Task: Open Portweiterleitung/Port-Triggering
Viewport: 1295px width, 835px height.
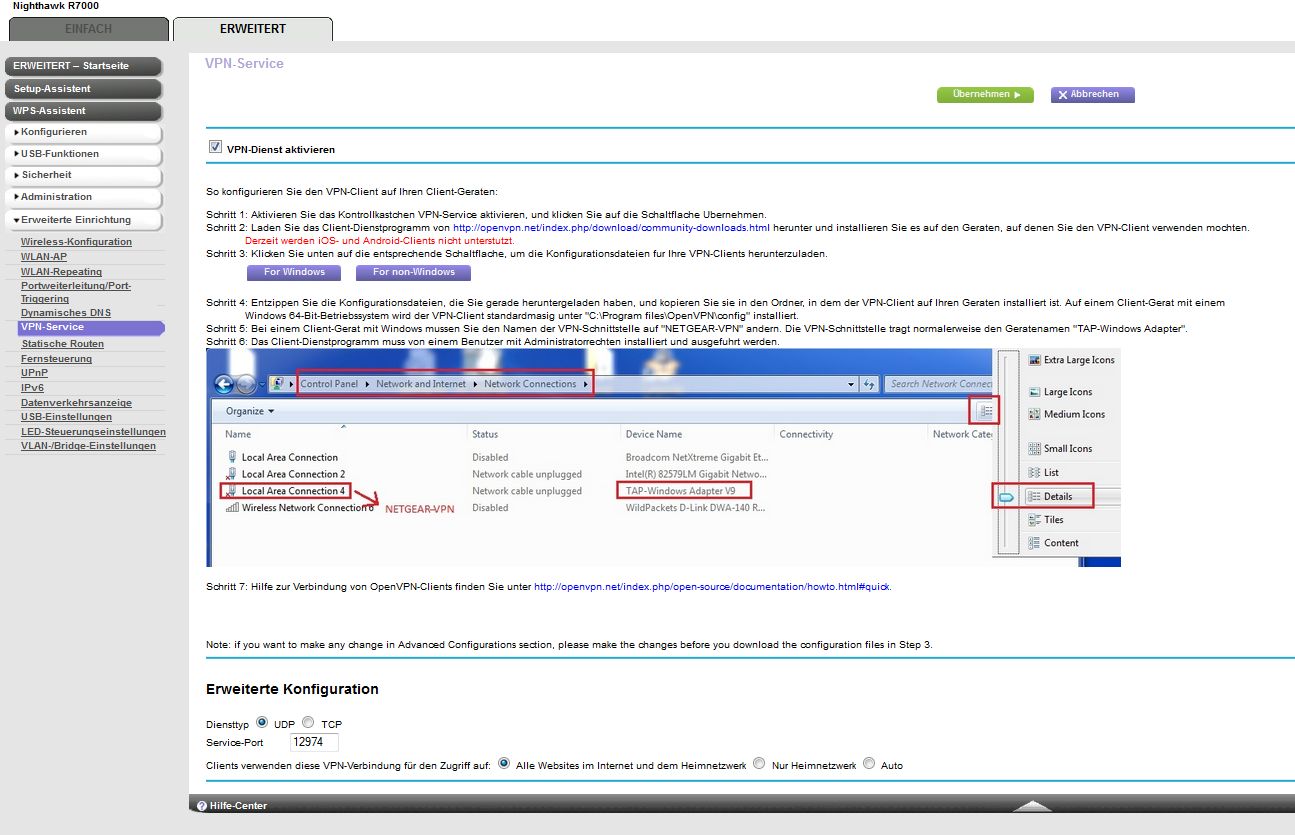Action: [76, 292]
